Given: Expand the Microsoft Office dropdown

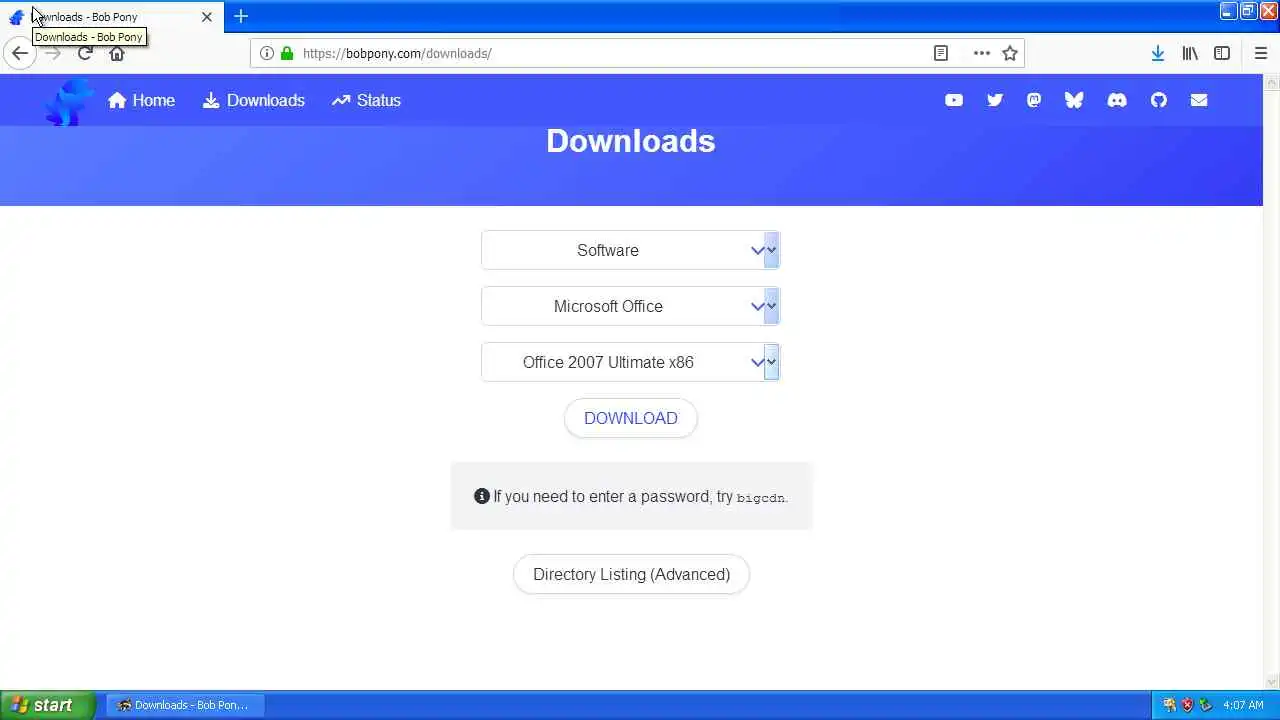Looking at the screenshot, I should 630,306.
